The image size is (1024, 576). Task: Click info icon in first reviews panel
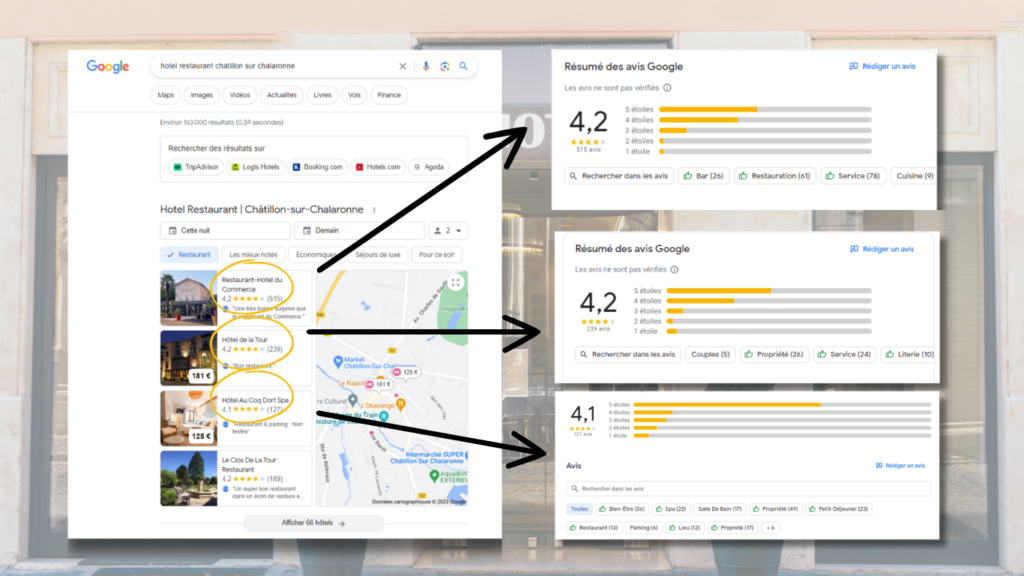[x=667, y=88]
